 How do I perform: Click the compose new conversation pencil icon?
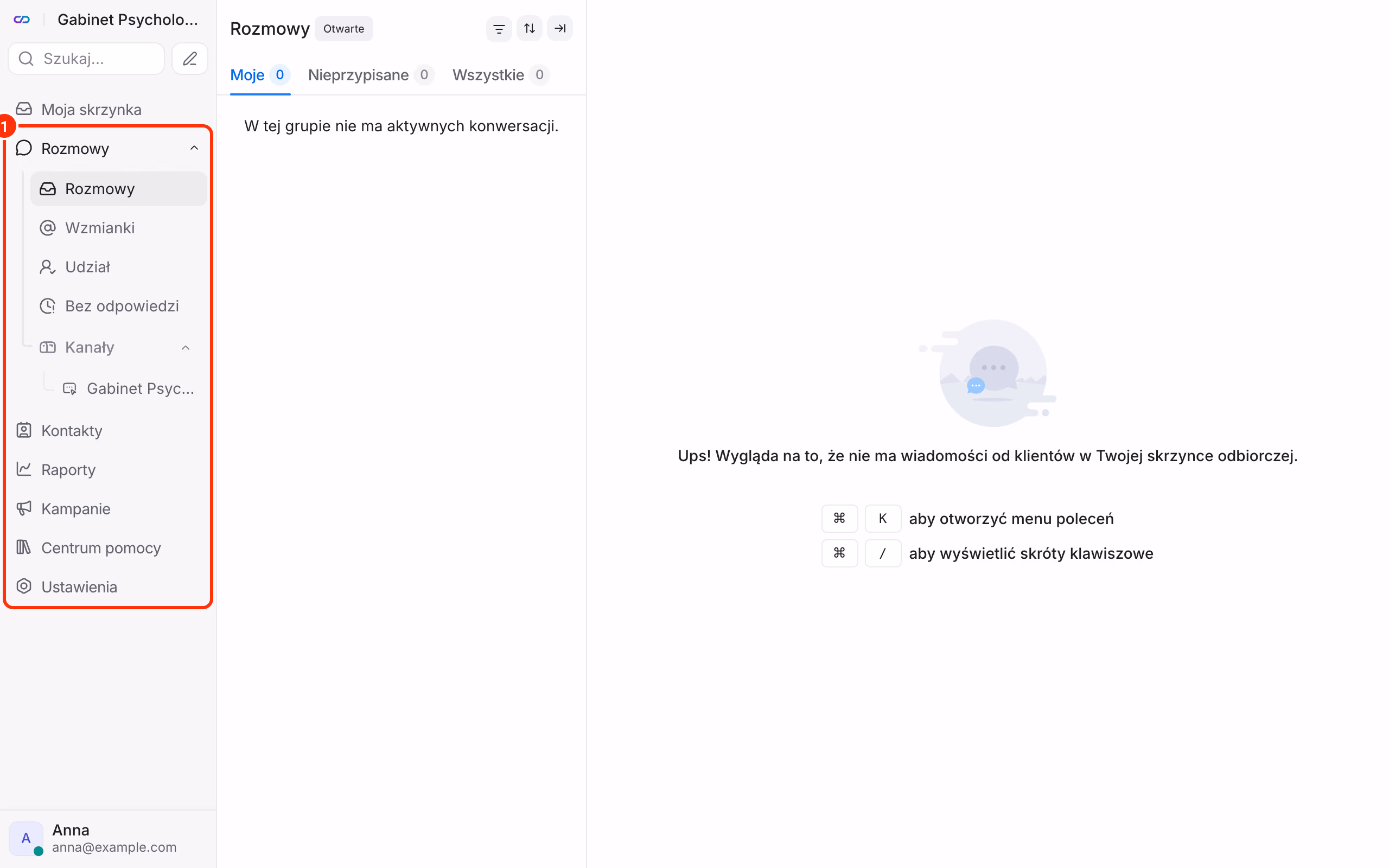tap(189, 59)
